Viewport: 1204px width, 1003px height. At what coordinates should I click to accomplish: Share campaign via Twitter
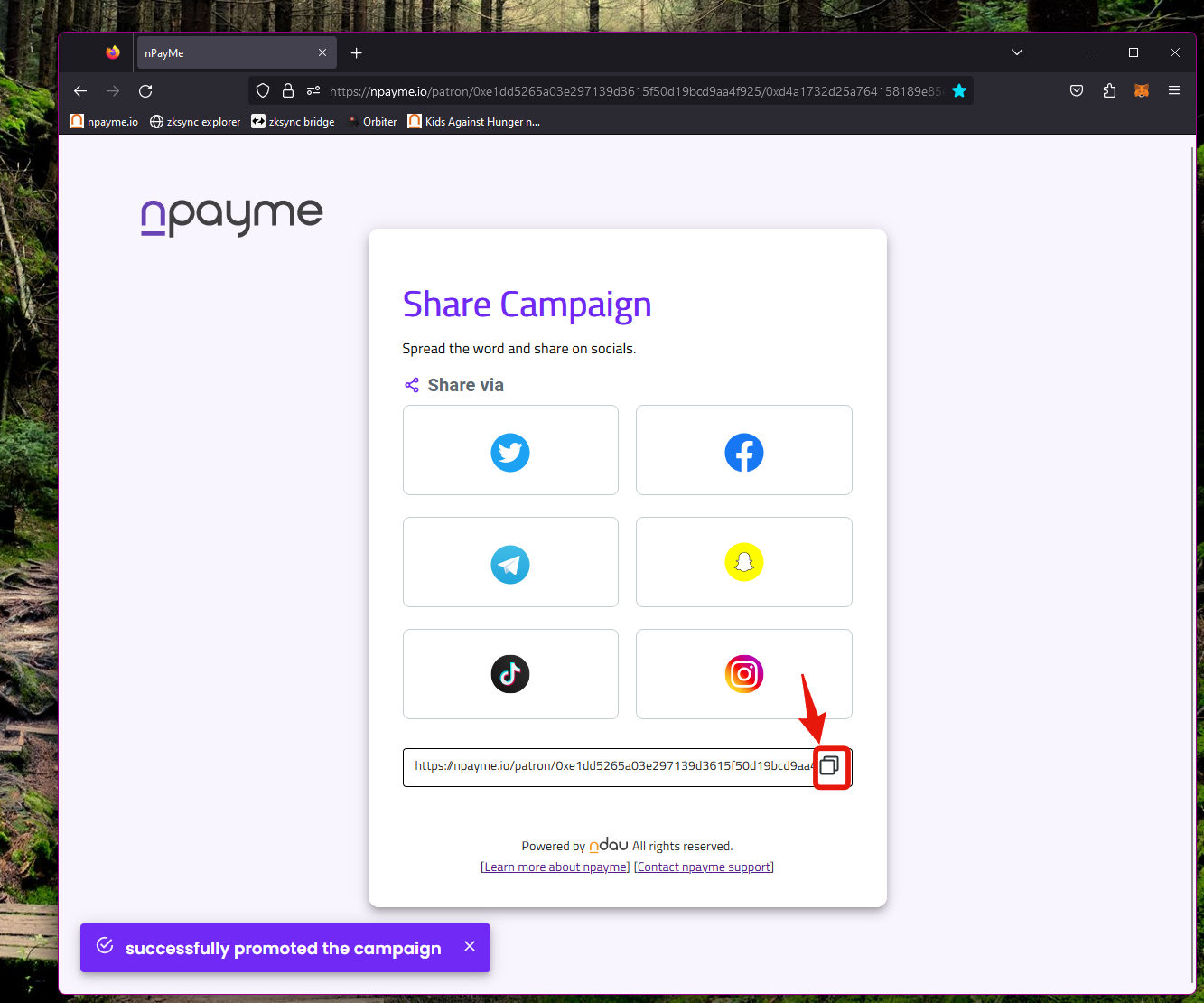coord(510,450)
